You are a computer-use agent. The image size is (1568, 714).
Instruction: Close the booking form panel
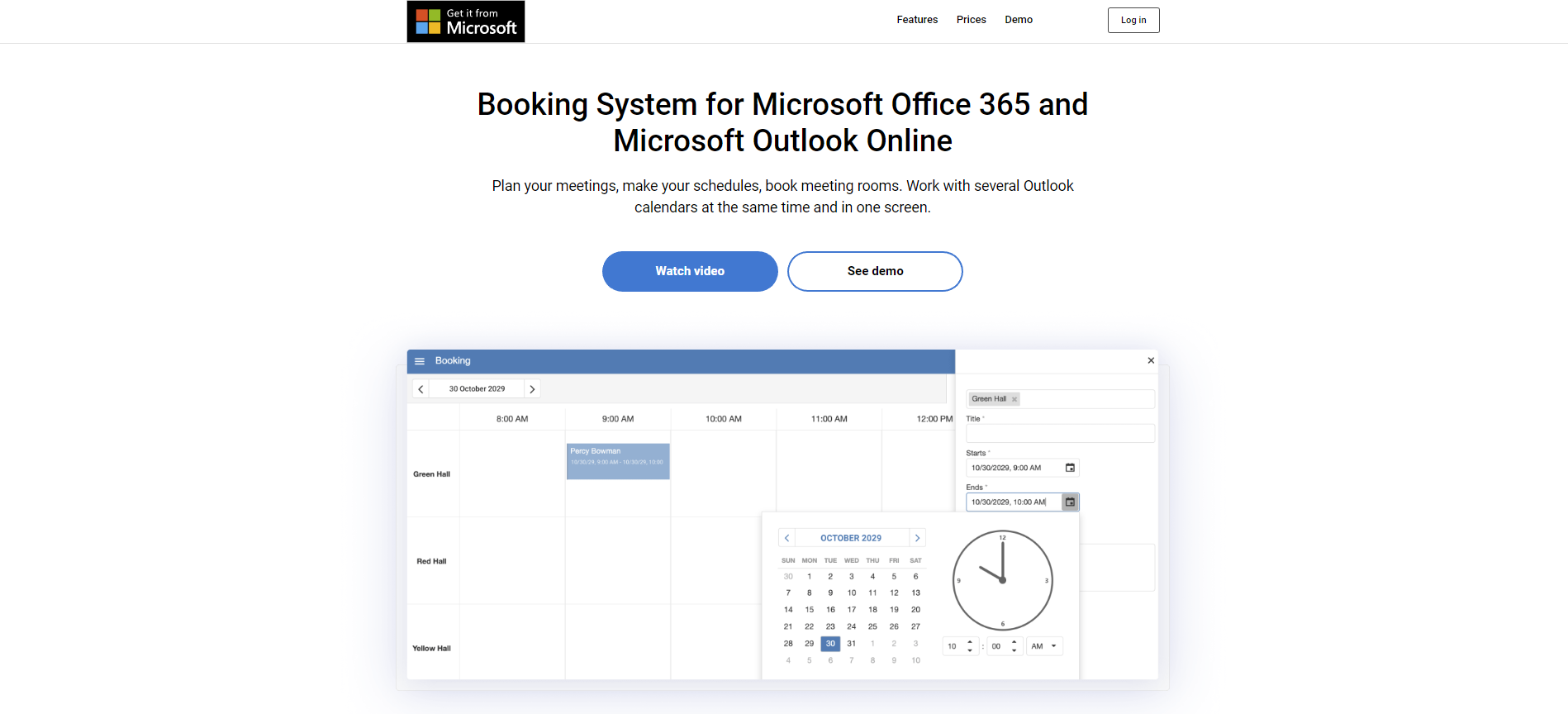(1151, 360)
